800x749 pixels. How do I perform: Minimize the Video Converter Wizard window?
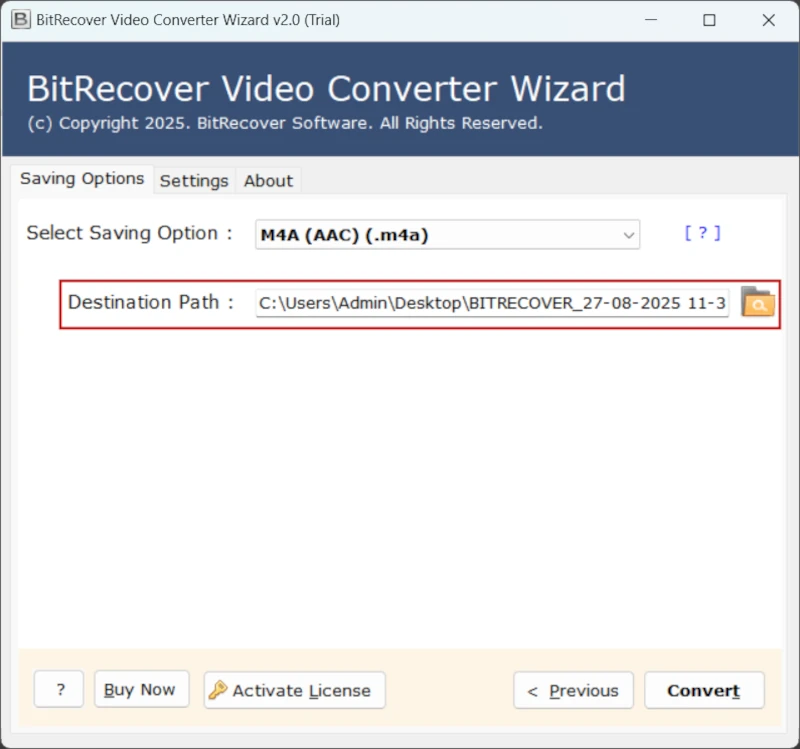pyautogui.click(x=650, y=20)
